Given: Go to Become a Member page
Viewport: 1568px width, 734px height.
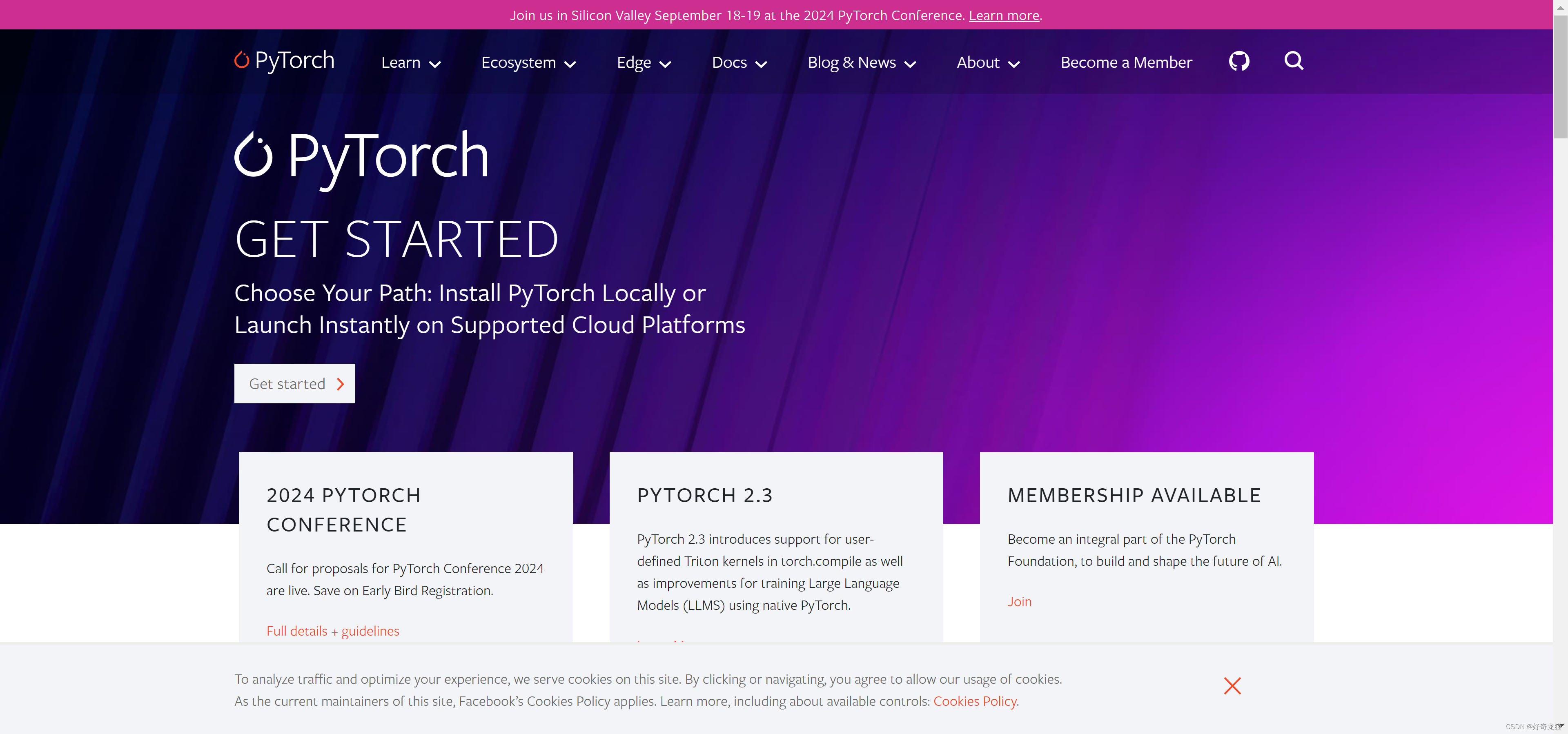Looking at the screenshot, I should pos(1126,62).
